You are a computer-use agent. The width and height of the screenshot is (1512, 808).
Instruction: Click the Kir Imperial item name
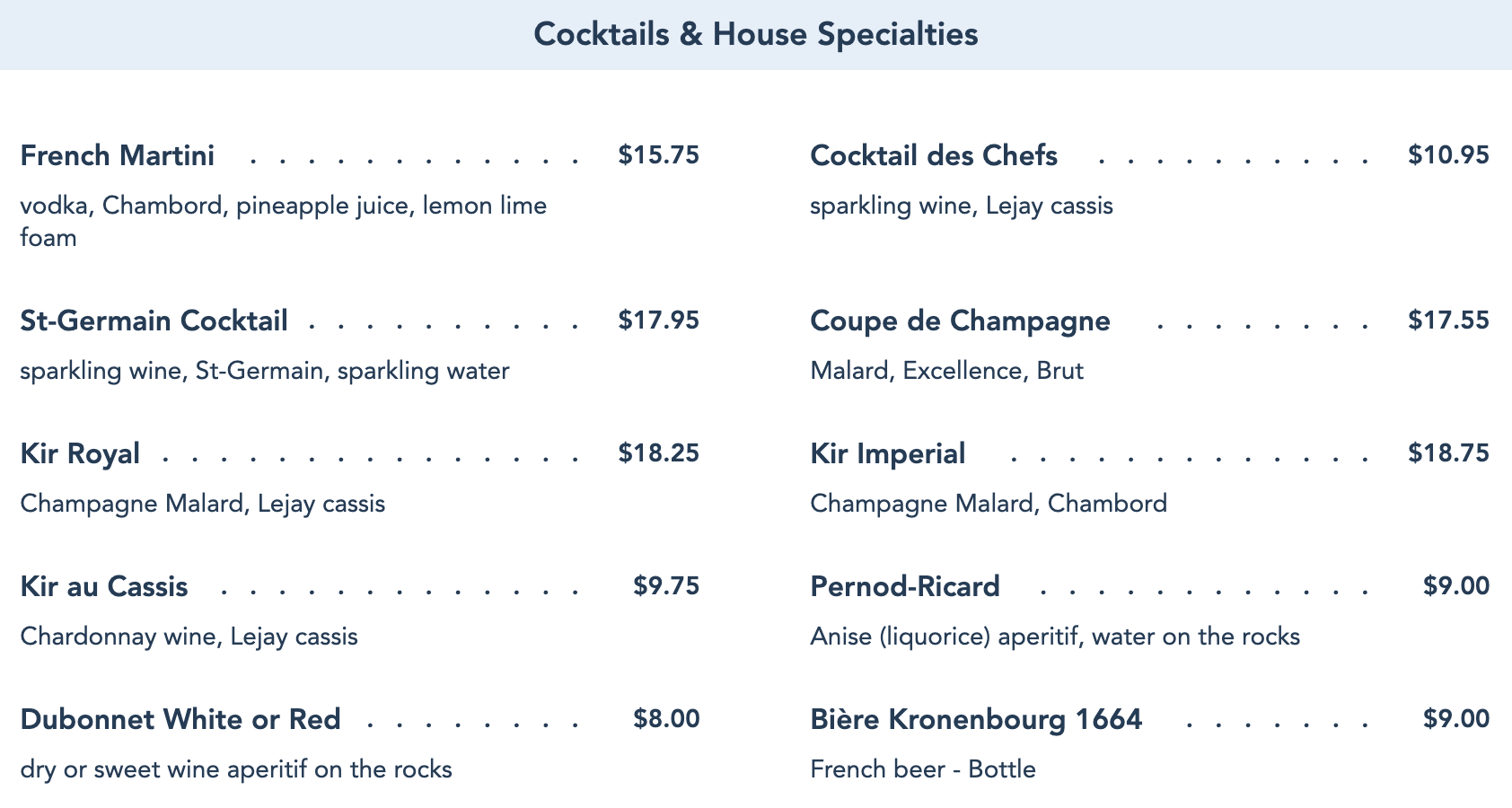[x=888, y=453]
